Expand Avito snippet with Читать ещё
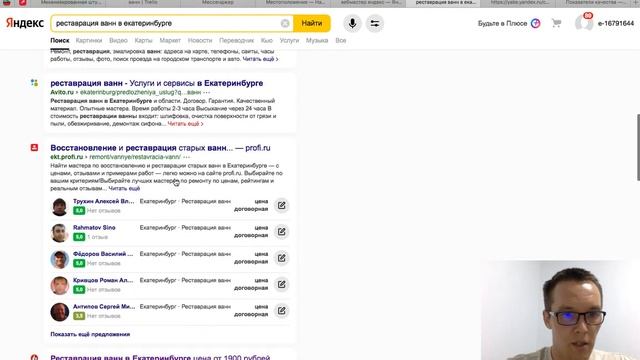The height and width of the screenshot is (360, 640). 185,124
